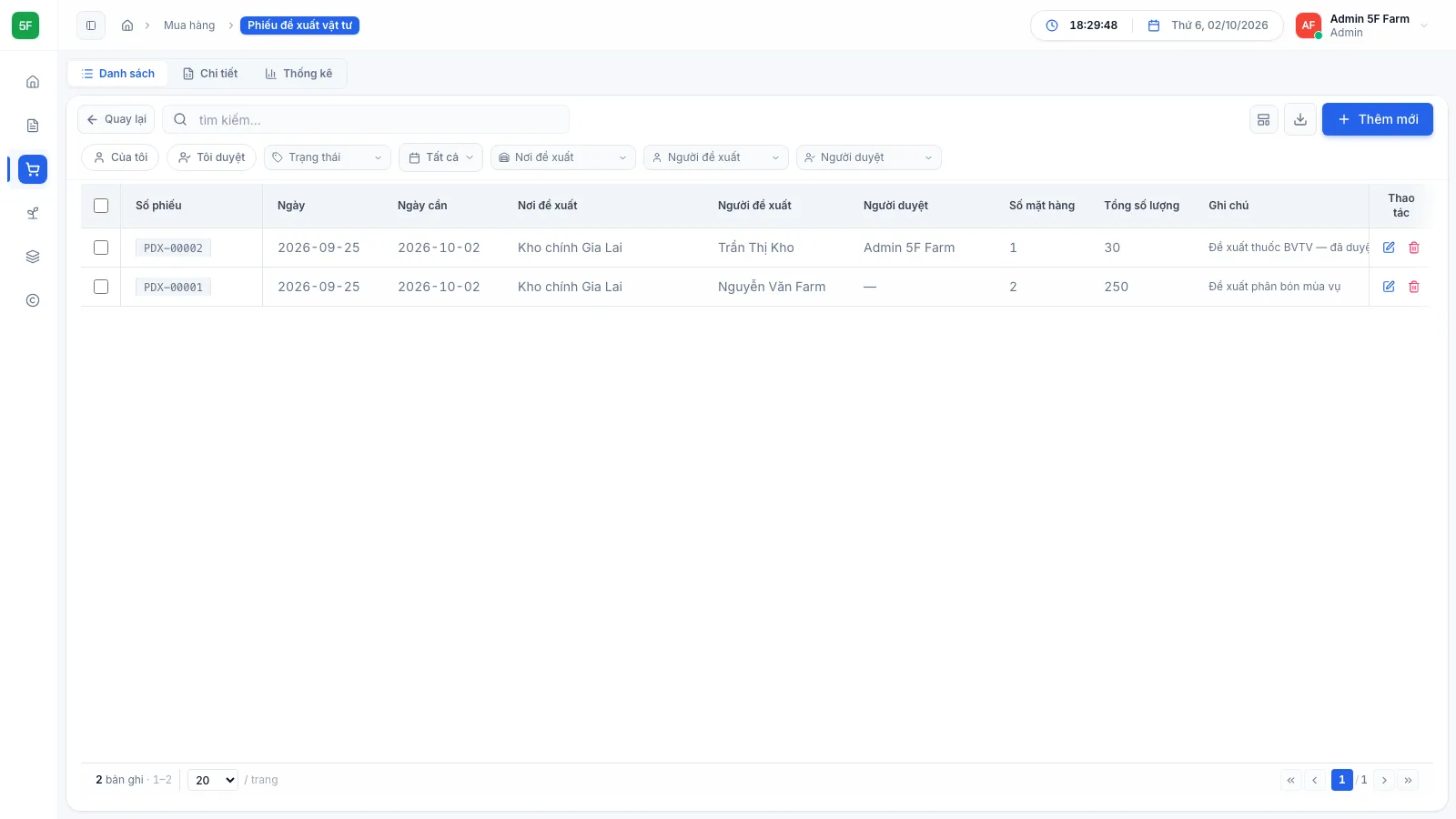This screenshot has height=819, width=1456.
Task: Expand the Admin 5F Farm user menu
Action: 1363,25
